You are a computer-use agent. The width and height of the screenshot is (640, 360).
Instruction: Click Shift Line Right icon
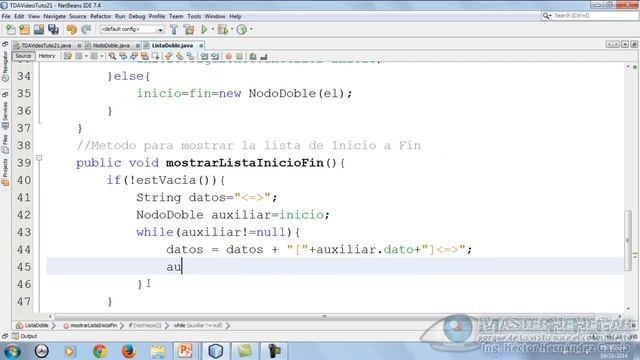(x=215, y=56)
